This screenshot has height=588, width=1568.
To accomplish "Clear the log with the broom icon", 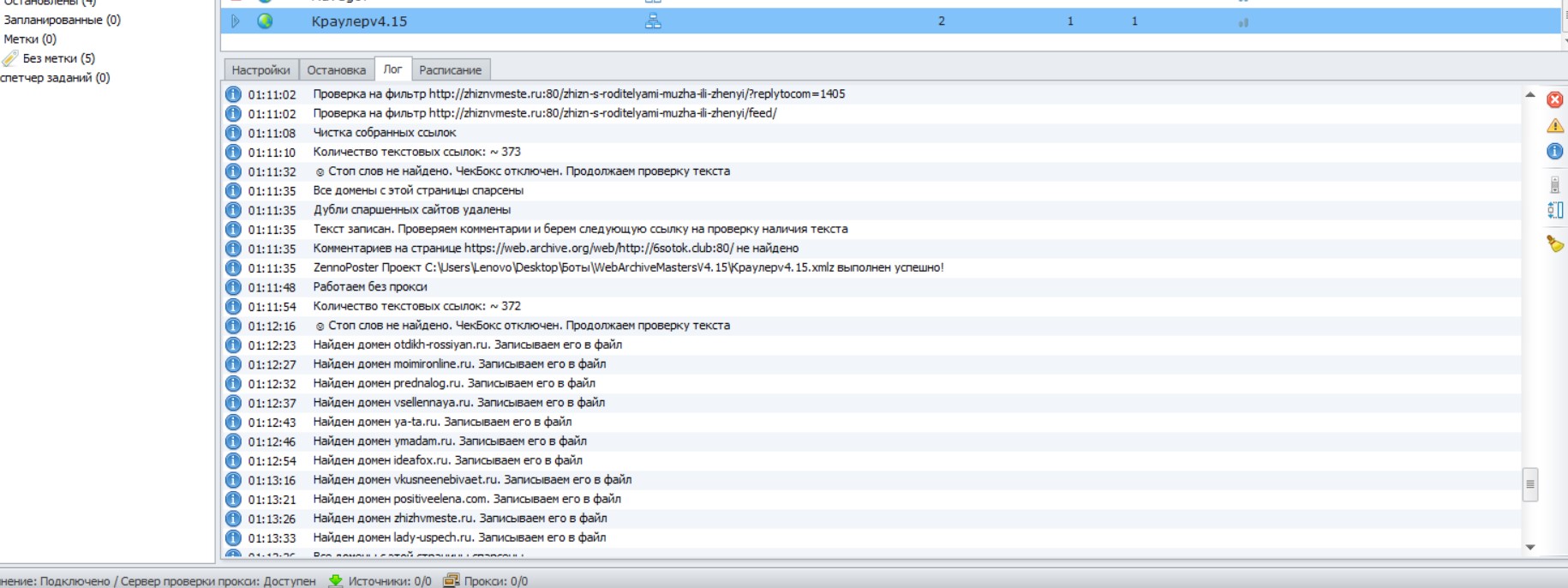I will 1554,243.
